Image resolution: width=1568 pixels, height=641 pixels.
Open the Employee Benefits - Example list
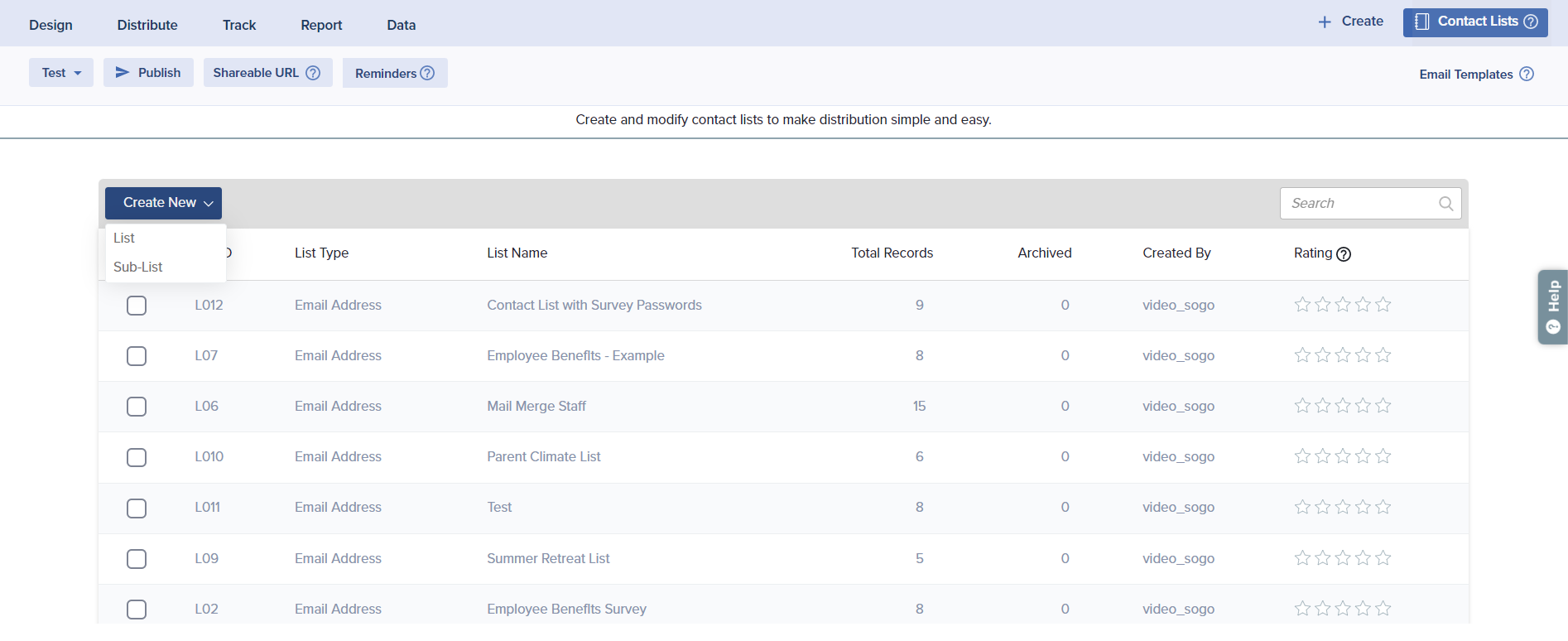coord(575,355)
